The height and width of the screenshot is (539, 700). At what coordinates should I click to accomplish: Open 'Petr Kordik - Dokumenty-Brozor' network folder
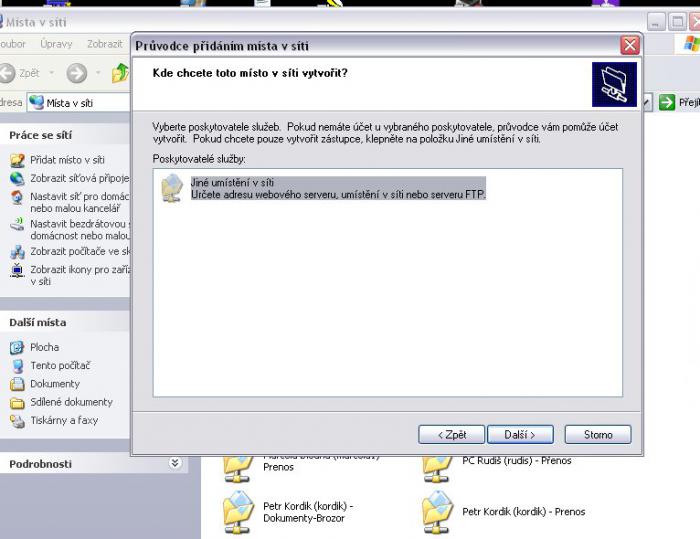tap(238, 512)
